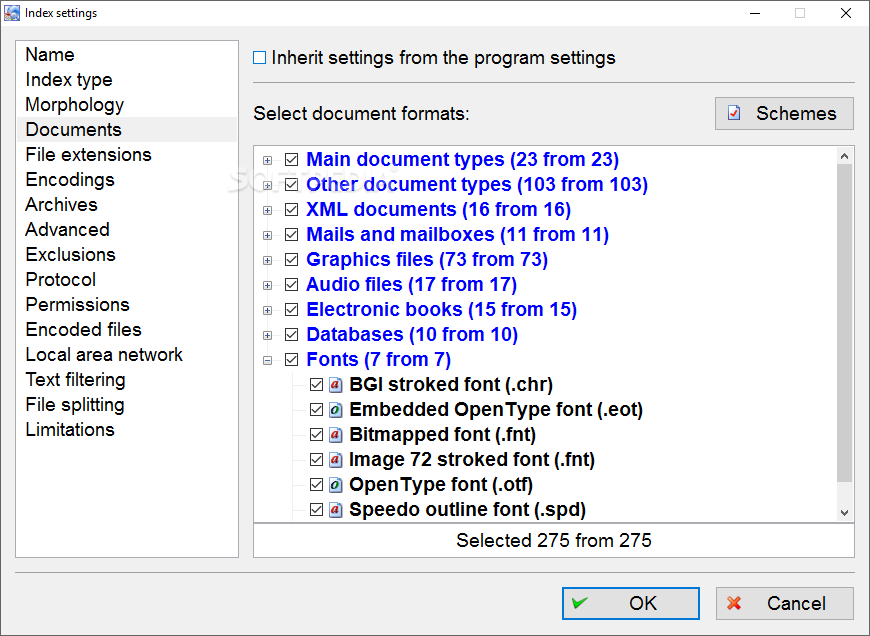Click the Image 72 stroked font icon
The height and width of the screenshot is (636, 870).
(x=335, y=460)
